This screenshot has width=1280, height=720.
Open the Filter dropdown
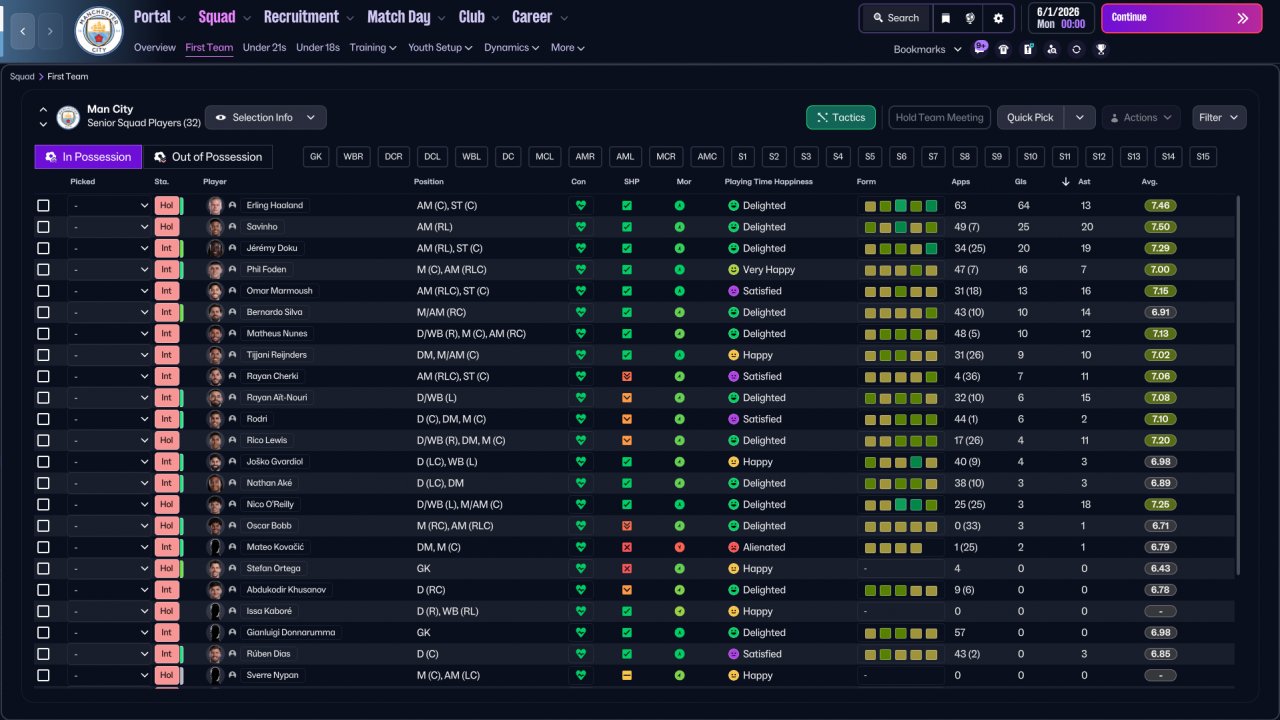[1219, 118]
